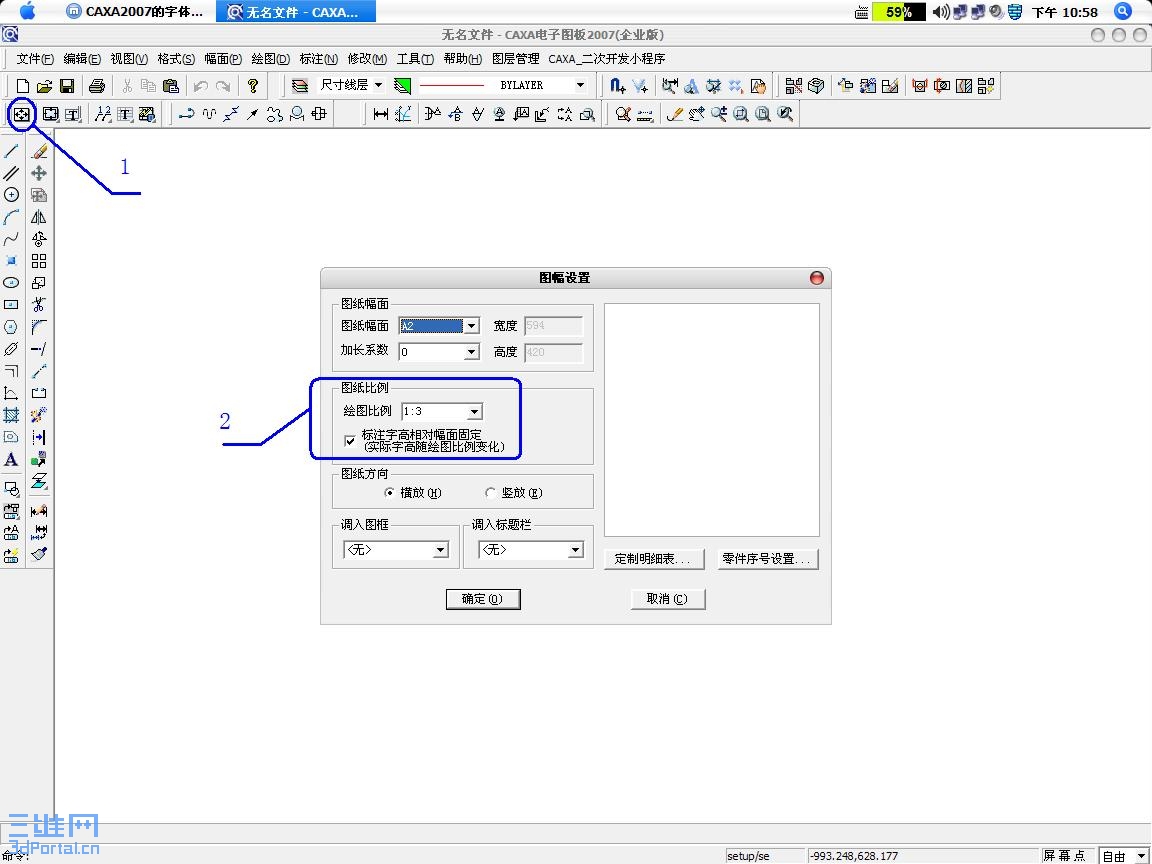Select the Eraser delete tool
Screen dimensions: 1152x864
[x=39, y=151]
